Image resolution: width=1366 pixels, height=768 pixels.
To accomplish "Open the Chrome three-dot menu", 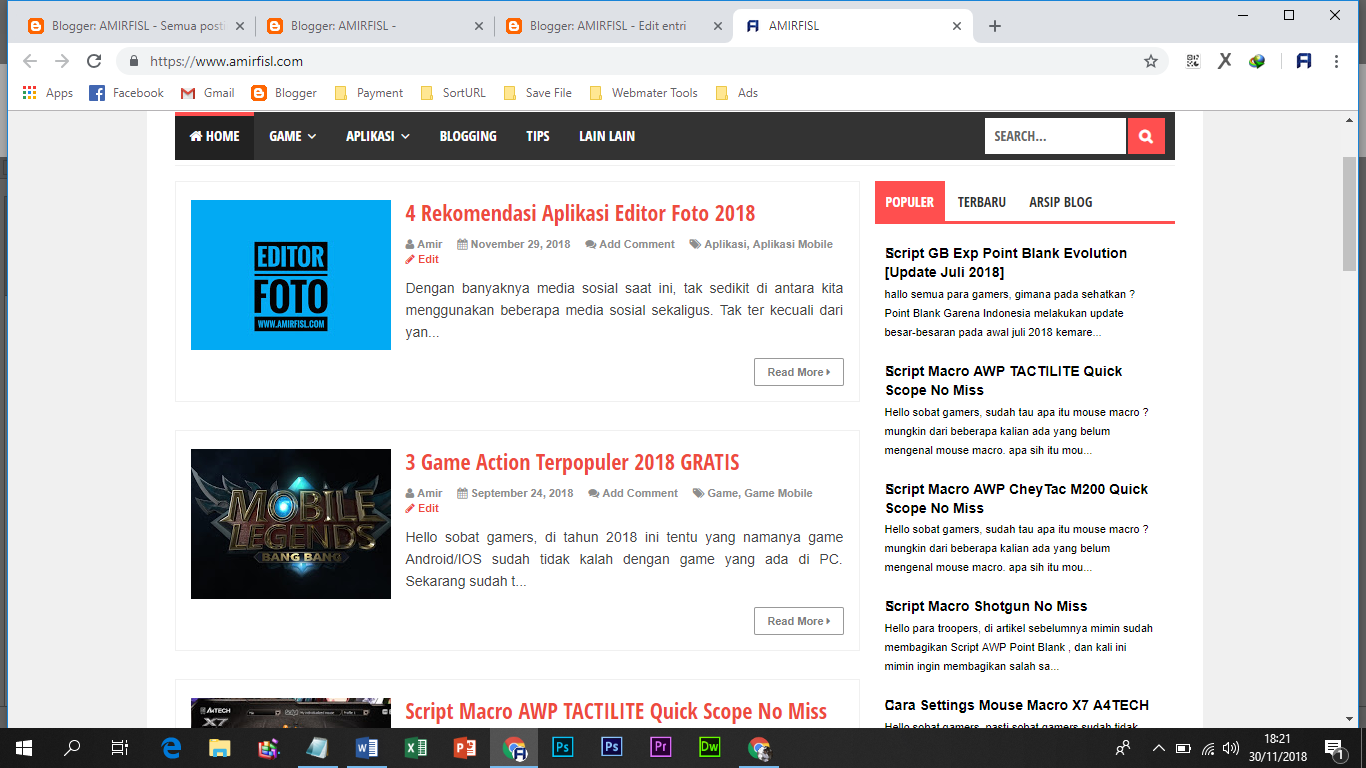I will click(1336, 61).
